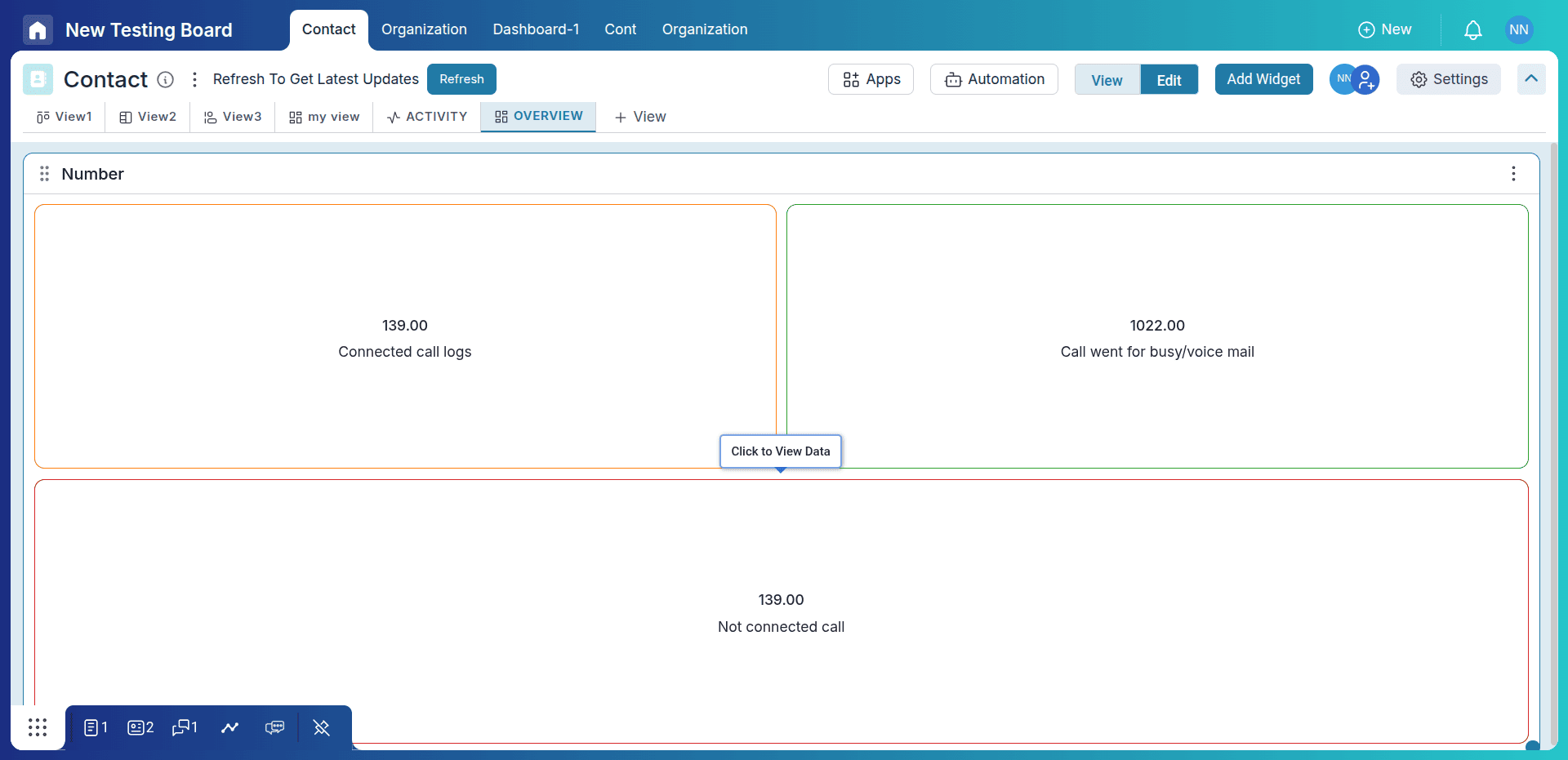Click the home icon beside New Testing Board

tap(38, 30)
